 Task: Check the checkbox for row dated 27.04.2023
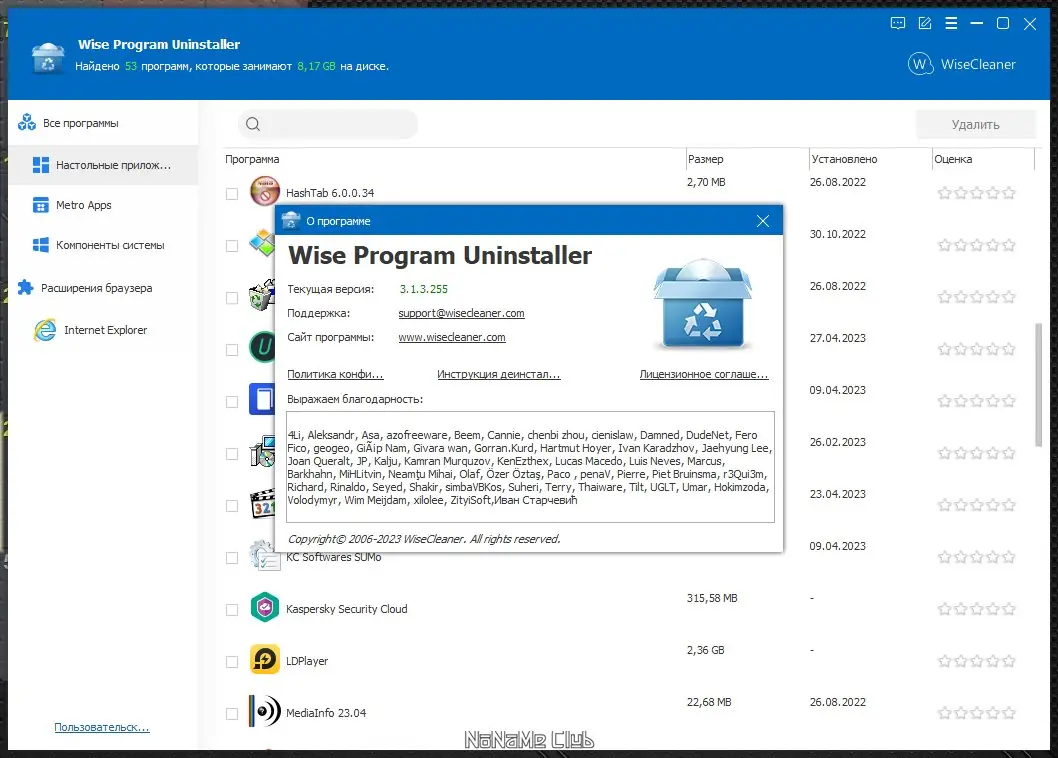[232, 350]
